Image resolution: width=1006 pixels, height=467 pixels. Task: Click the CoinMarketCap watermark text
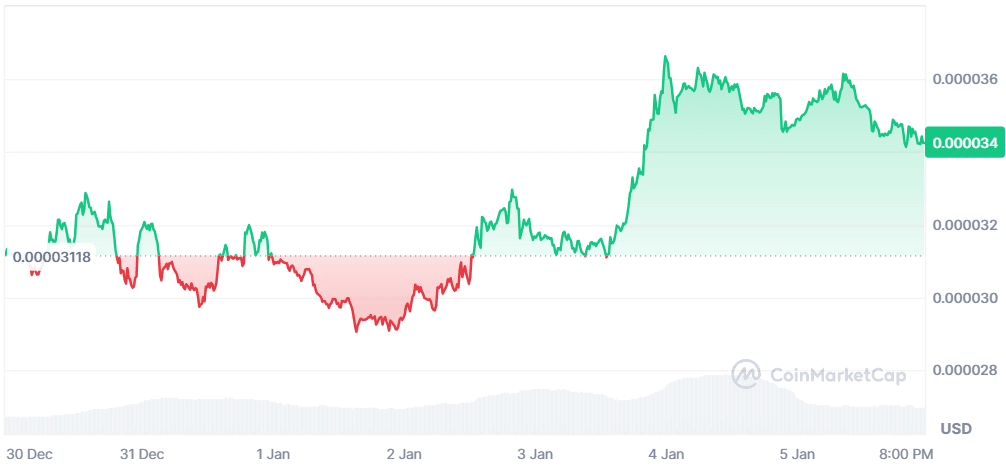point(838,375)
